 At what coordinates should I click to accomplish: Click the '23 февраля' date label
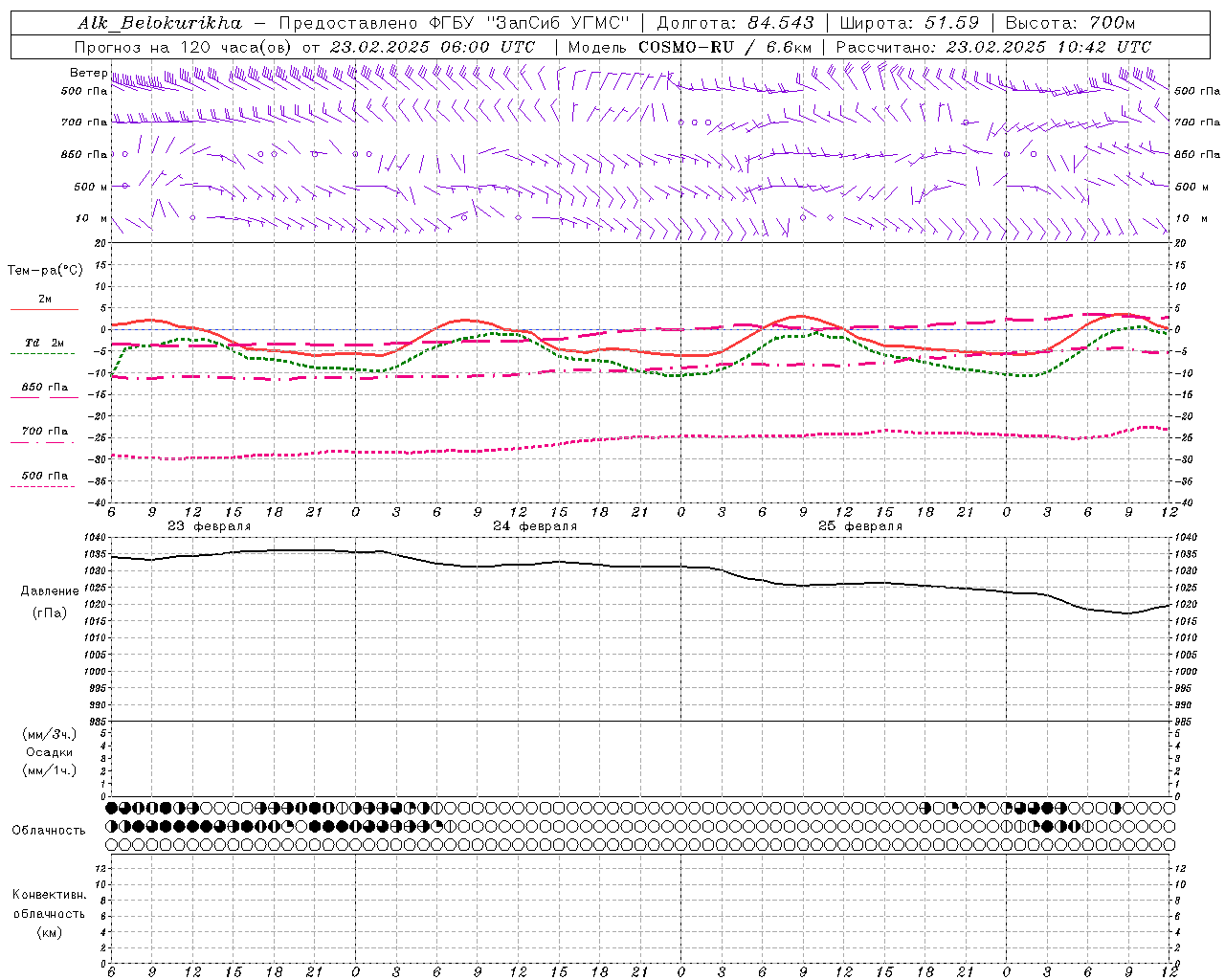coord(210,526)
